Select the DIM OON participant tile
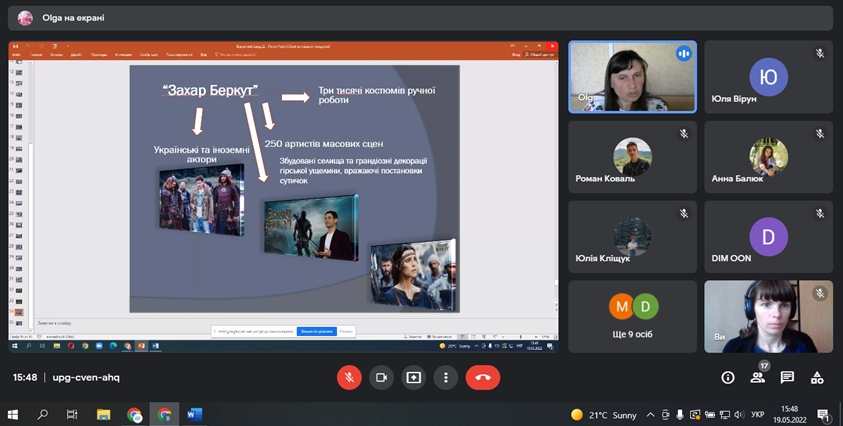843x426 pixels. pyautogui.click(x=768, y=236)
